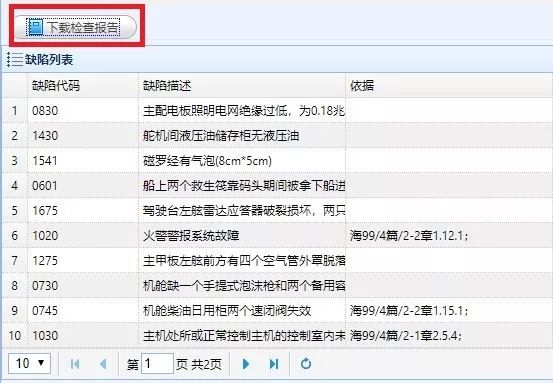553x383 pixels.
Task: Click the blue report icon on download button
Action: 35,27
